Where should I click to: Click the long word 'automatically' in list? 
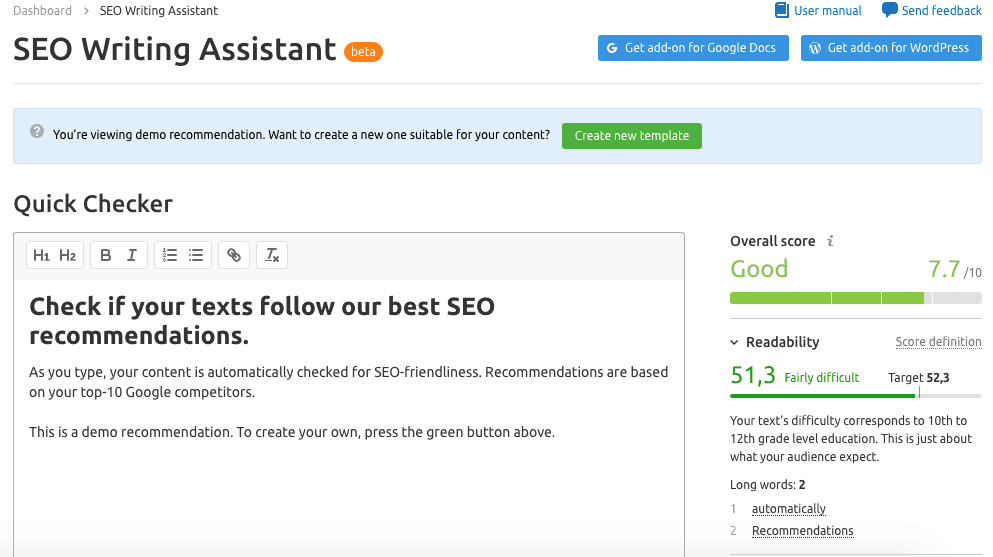click(x=788, y=509)
